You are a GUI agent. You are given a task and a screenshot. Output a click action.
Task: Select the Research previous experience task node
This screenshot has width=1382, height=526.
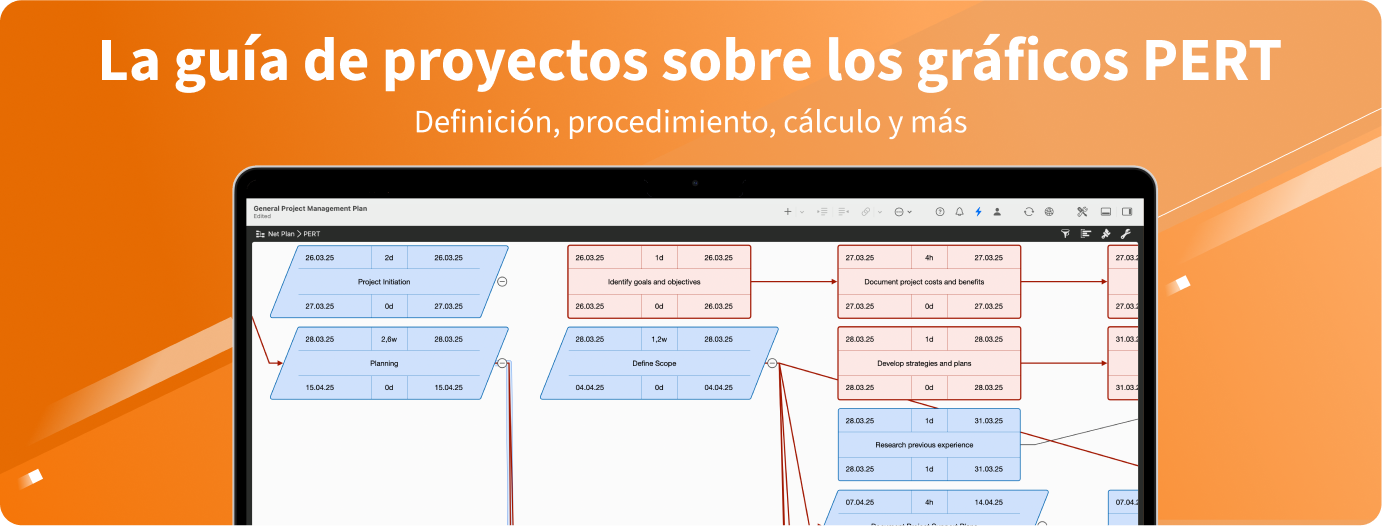click(x=929, y=445)
